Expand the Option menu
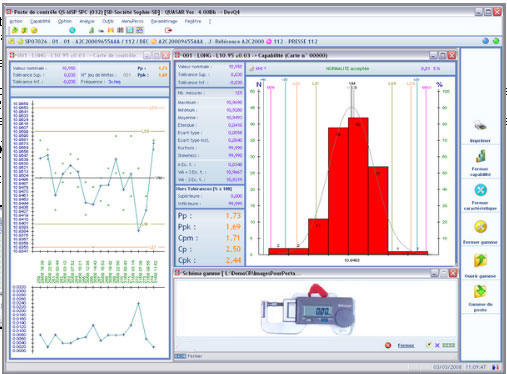The width and height of the screenshot is (507, 374). (x=65, y=21)
